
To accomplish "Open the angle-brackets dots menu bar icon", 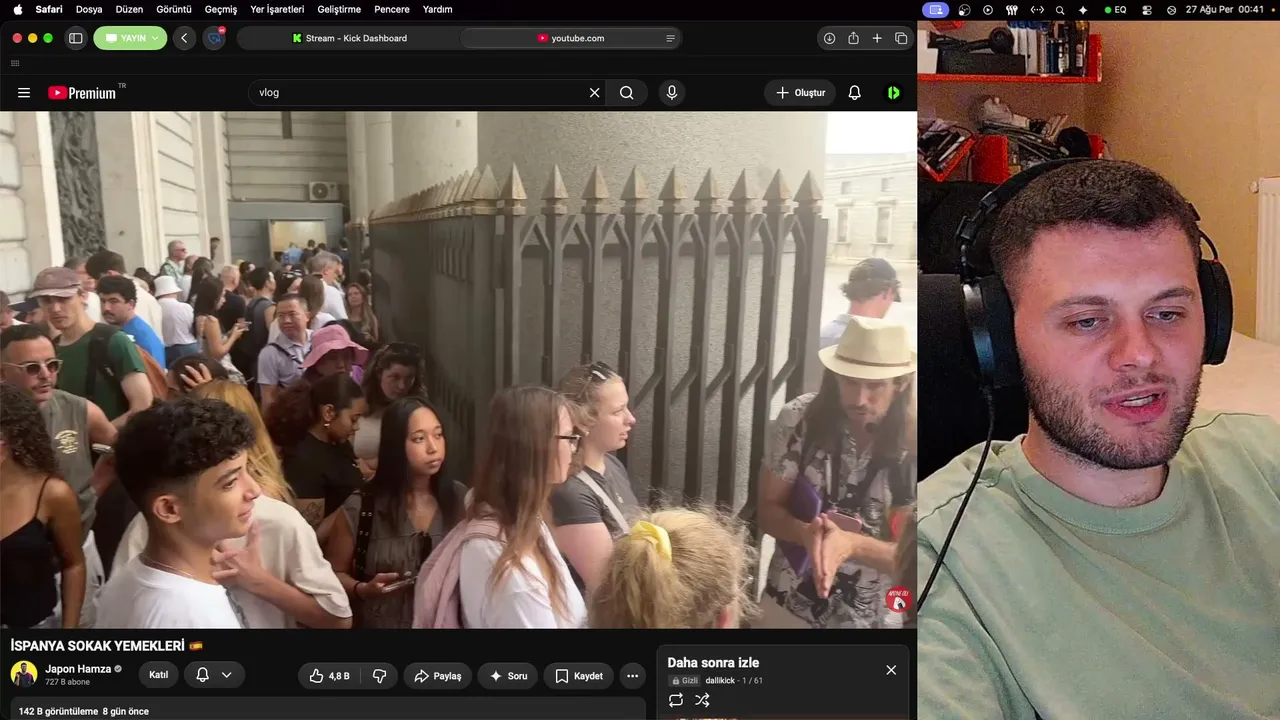I will click(1037, 9).
